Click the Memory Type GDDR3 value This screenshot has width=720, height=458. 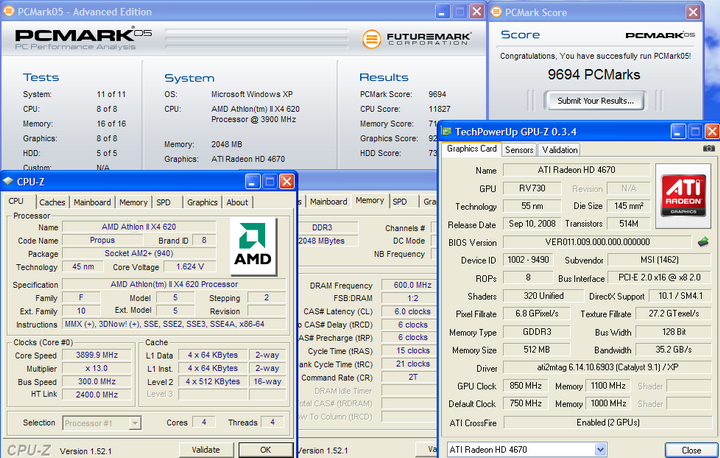[x=536, y=332]
